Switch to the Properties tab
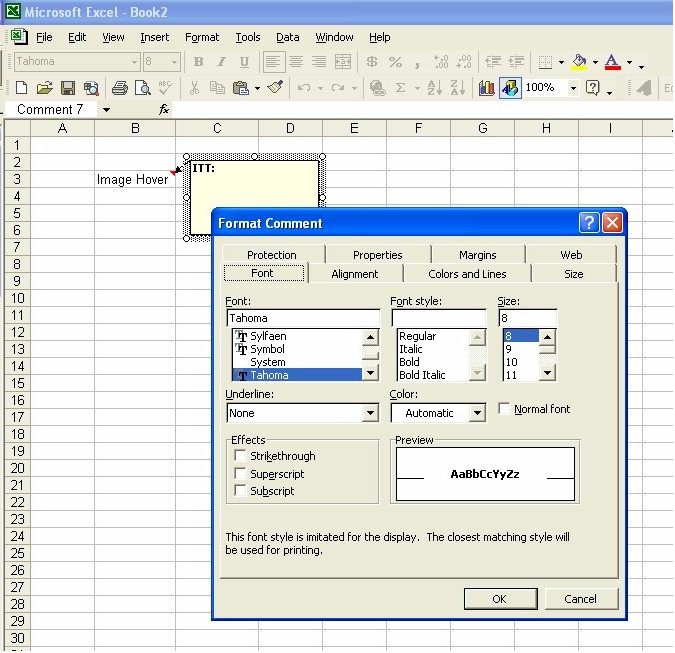The height and width of the screenshot is (653, 675). [x=378, y=255]
